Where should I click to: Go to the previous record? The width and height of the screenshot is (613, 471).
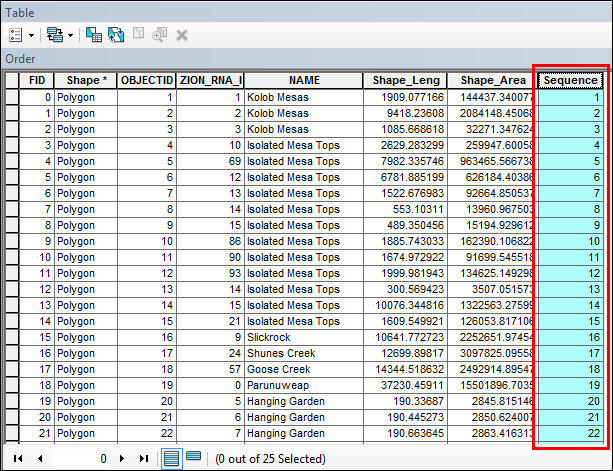tap(40, 458)
